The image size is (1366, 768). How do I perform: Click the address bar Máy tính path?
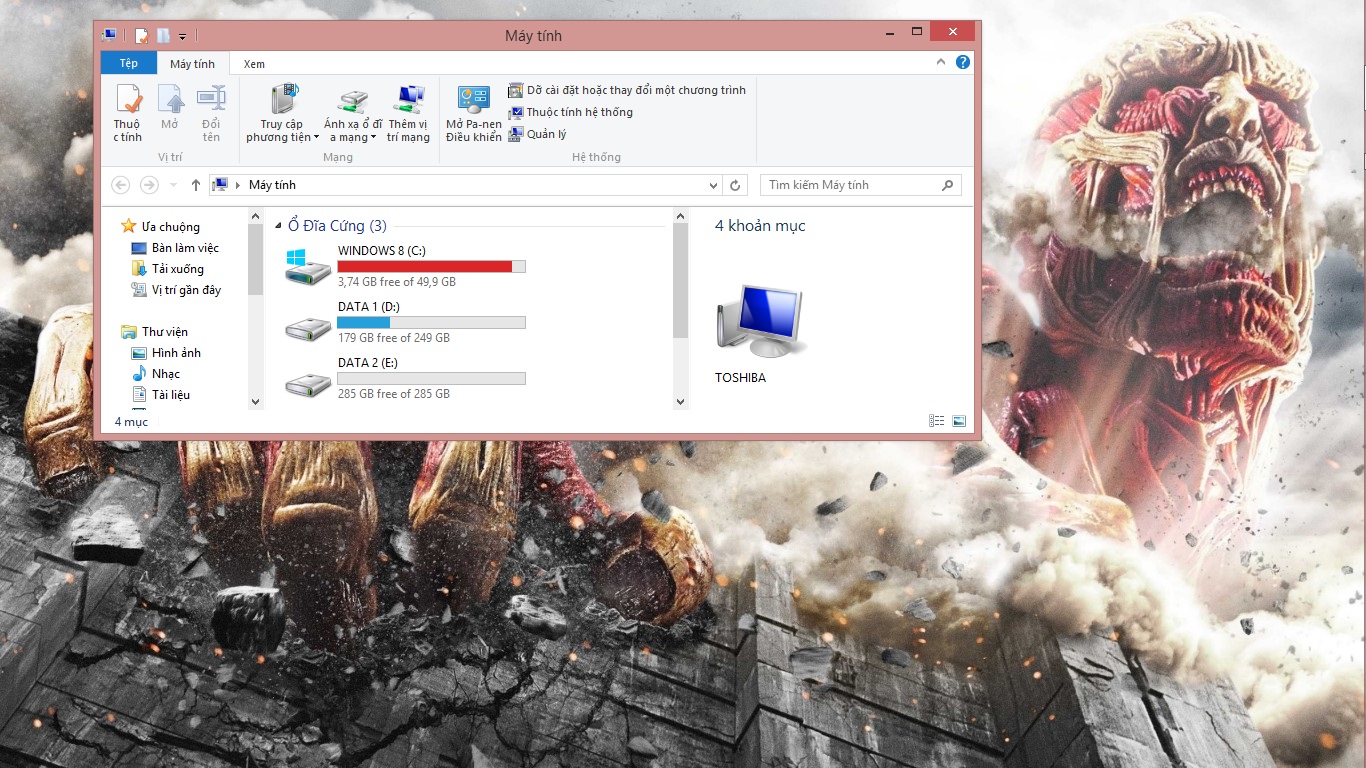(x=272, y=185)
